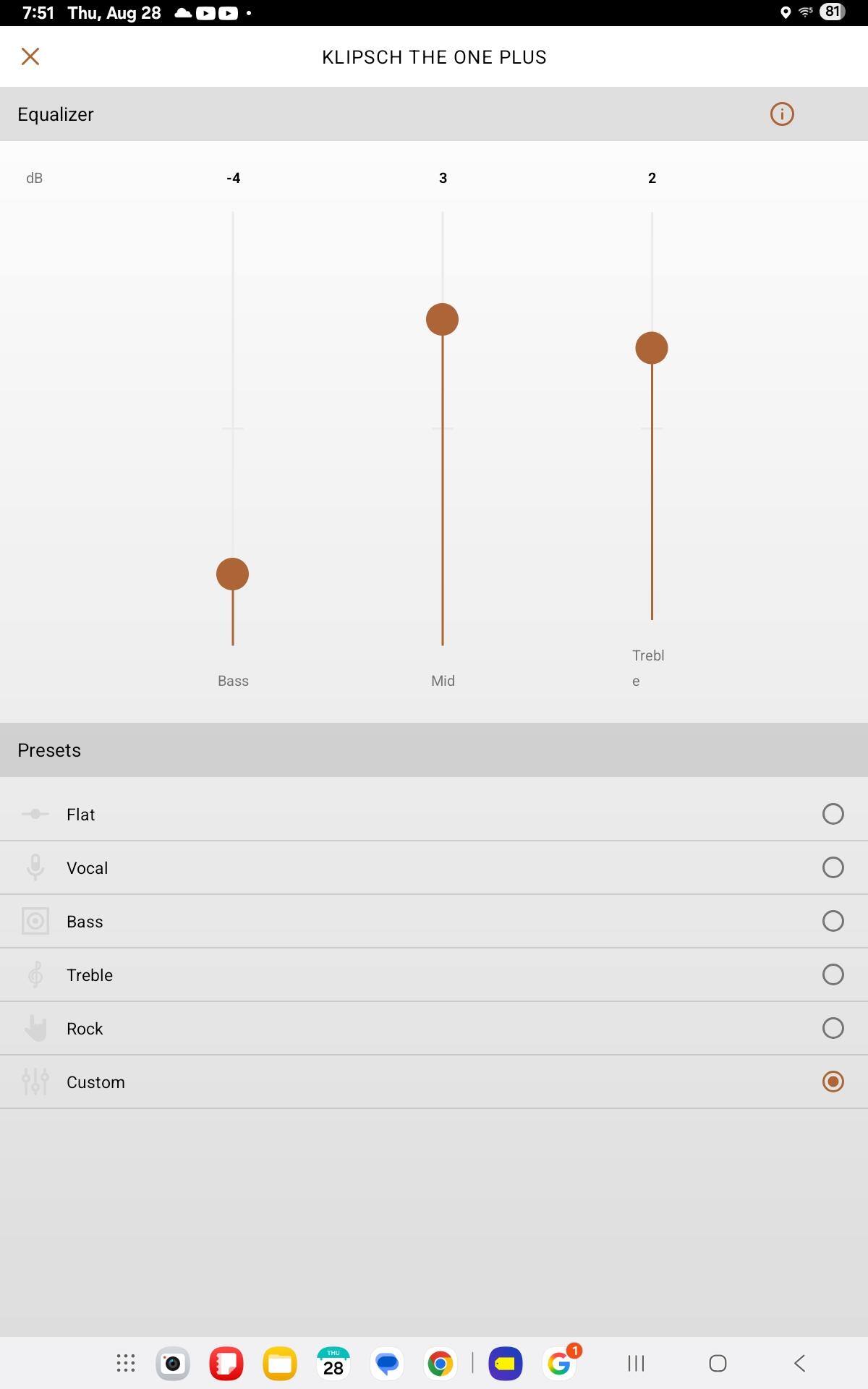Tap the treble clef preset icon

pos(35,974)
